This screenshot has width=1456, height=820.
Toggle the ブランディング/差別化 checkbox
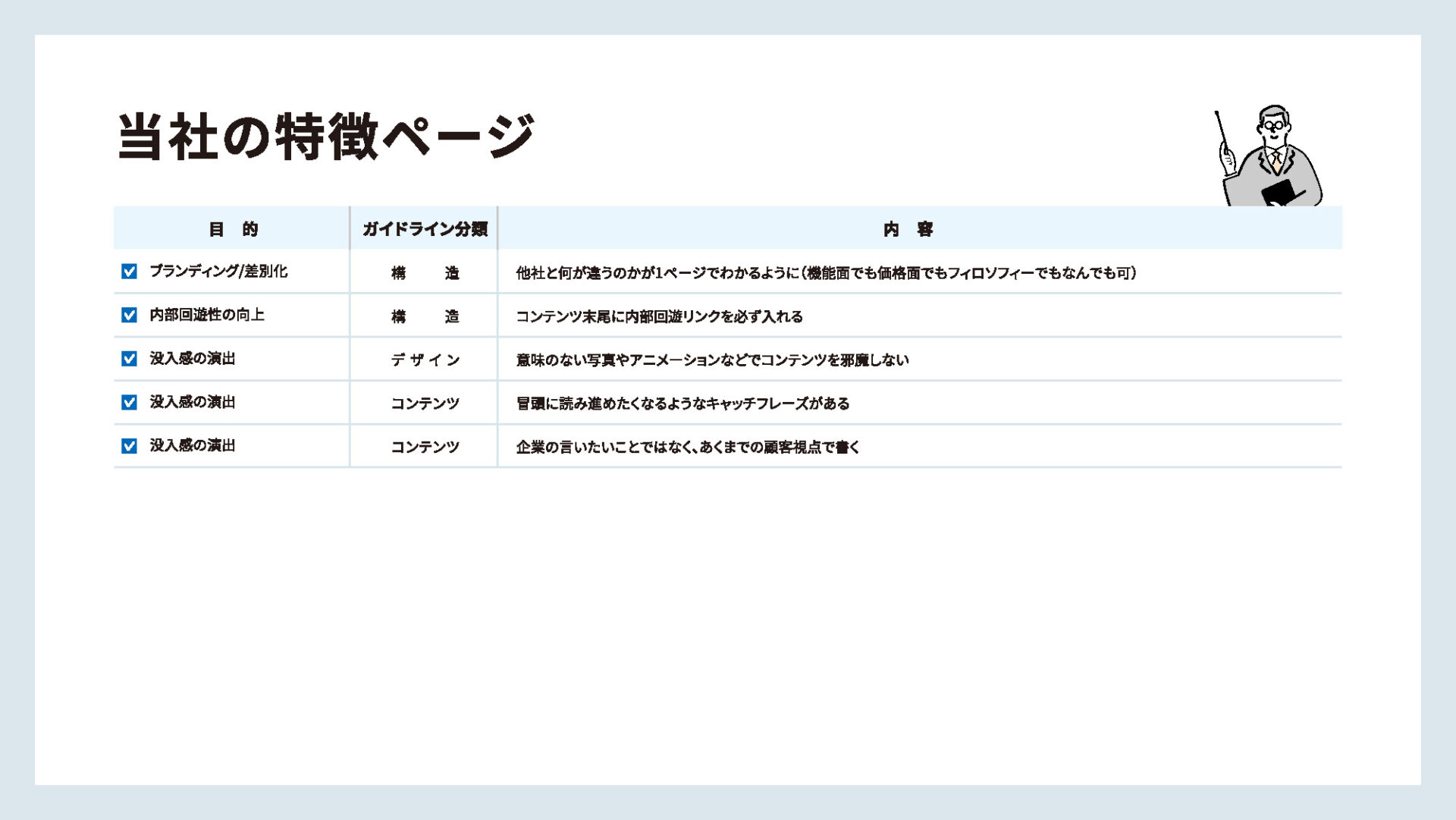point(130,272)
